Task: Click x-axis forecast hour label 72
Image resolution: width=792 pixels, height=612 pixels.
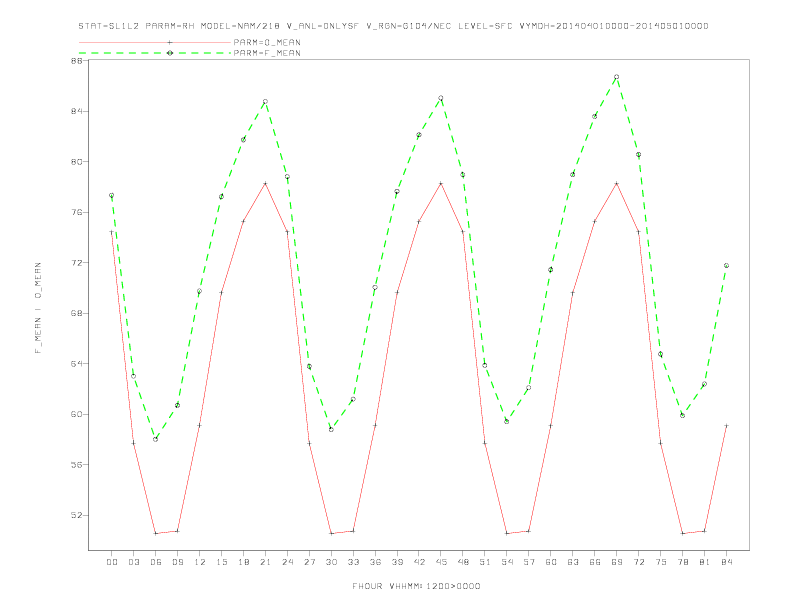Action: [x=638, y=562]
